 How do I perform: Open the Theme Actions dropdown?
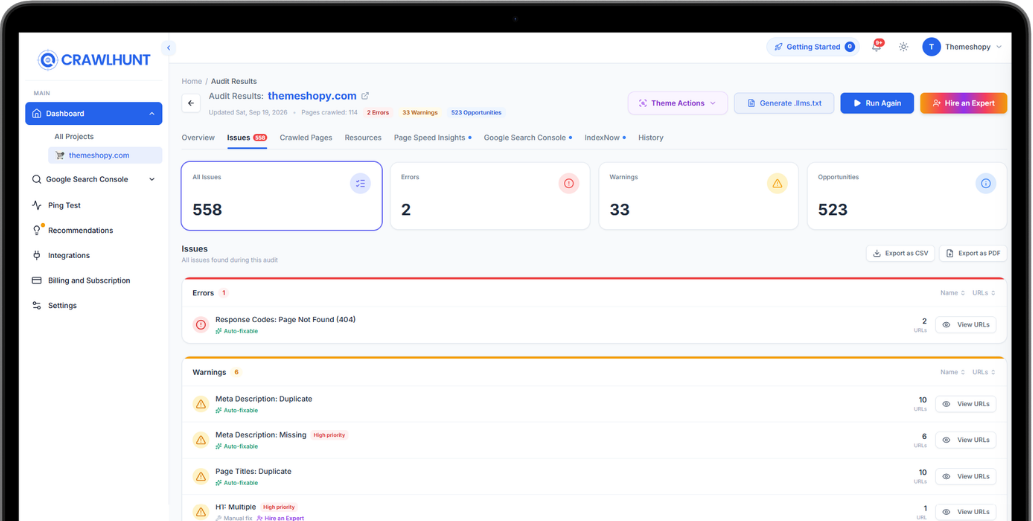click(677, 103)
